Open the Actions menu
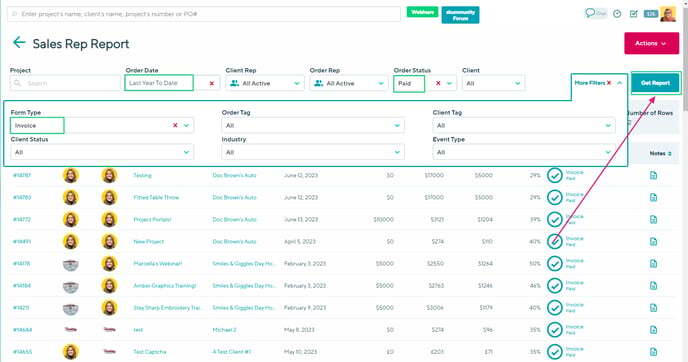This screenshot has width=688, height=362. [651, 43]
